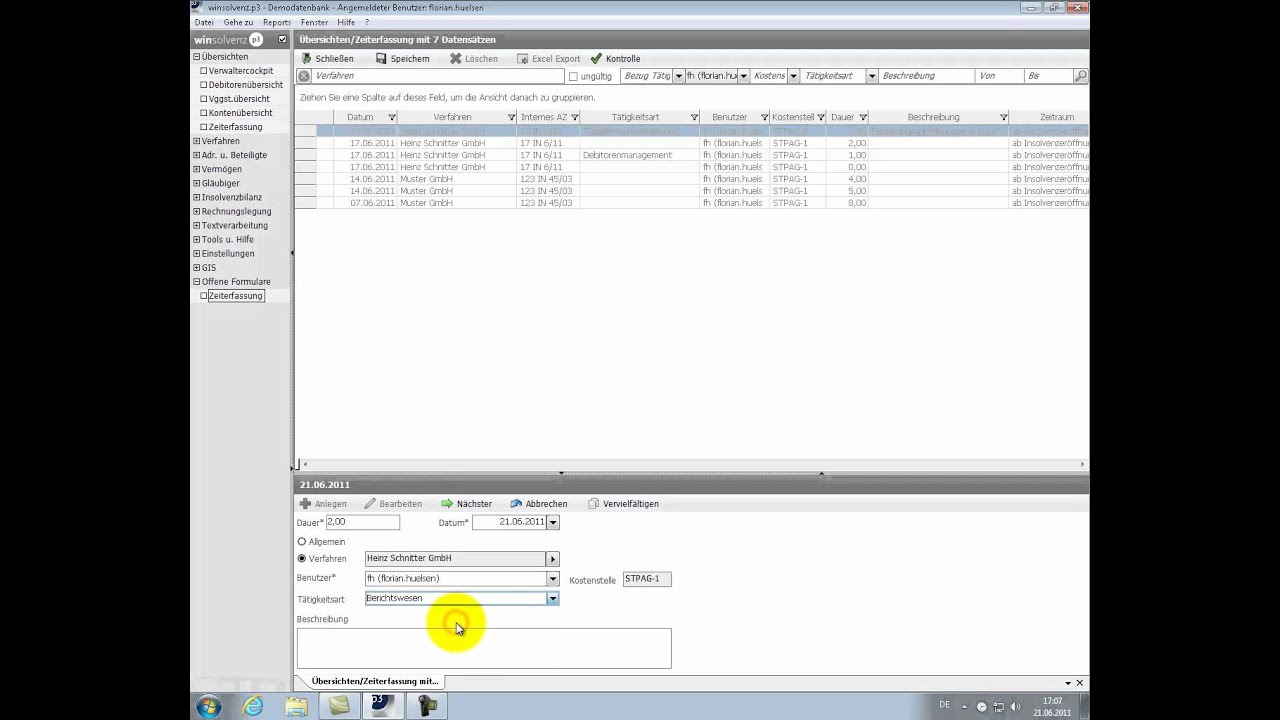Expand the Rechnungslegung tree node

pos(197,211)
